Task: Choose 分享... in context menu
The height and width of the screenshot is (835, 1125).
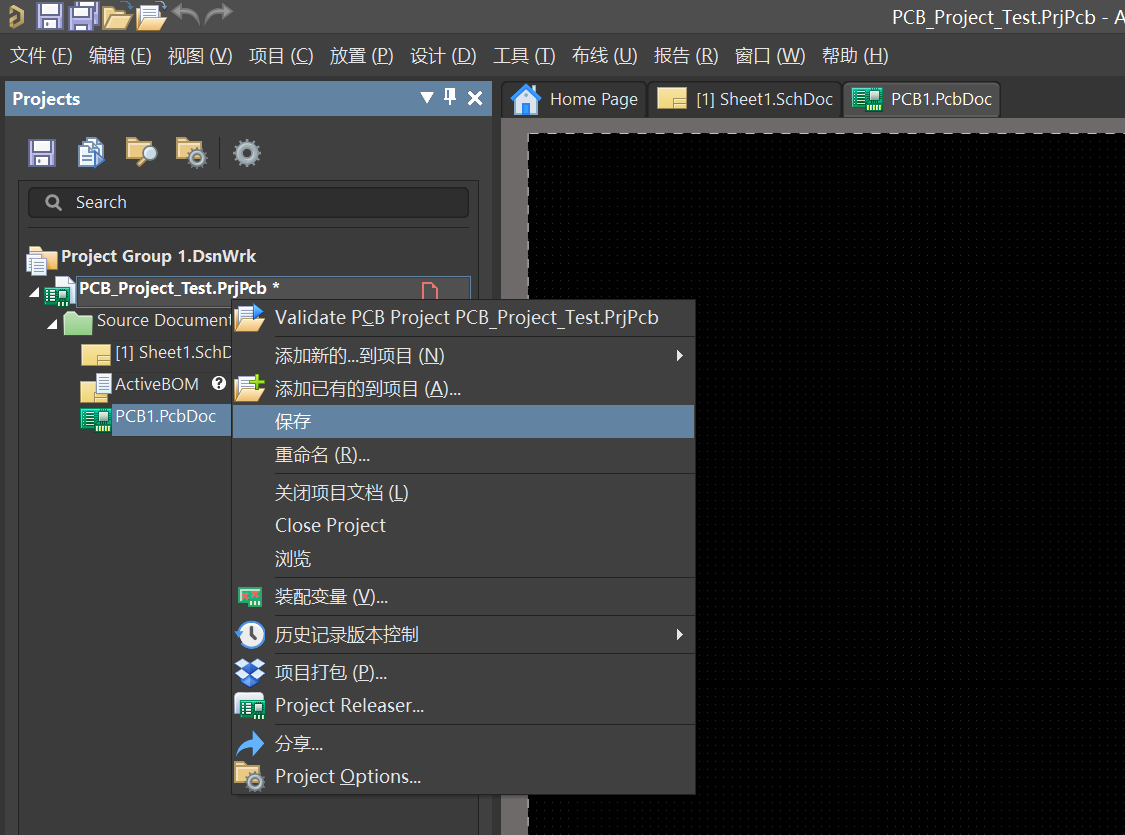Action: tap(463, 744)
